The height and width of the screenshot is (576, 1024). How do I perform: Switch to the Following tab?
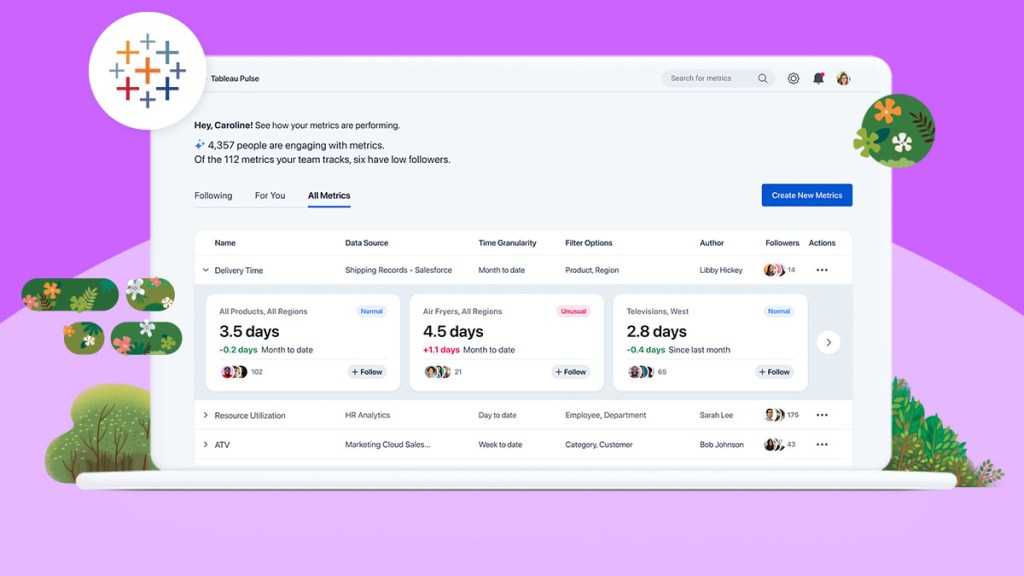click(212, 195)
